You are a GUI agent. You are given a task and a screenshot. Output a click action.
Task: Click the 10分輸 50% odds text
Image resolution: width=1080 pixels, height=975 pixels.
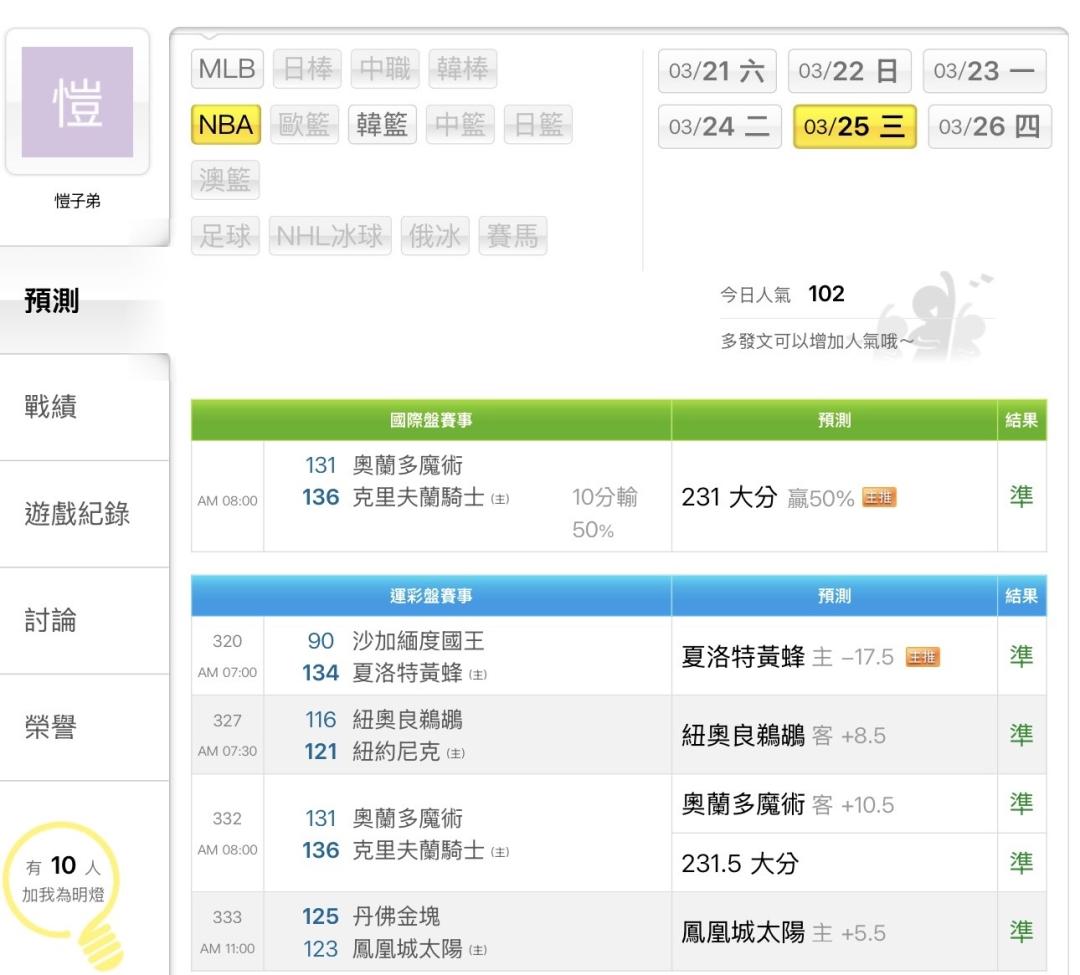(605, 513)
